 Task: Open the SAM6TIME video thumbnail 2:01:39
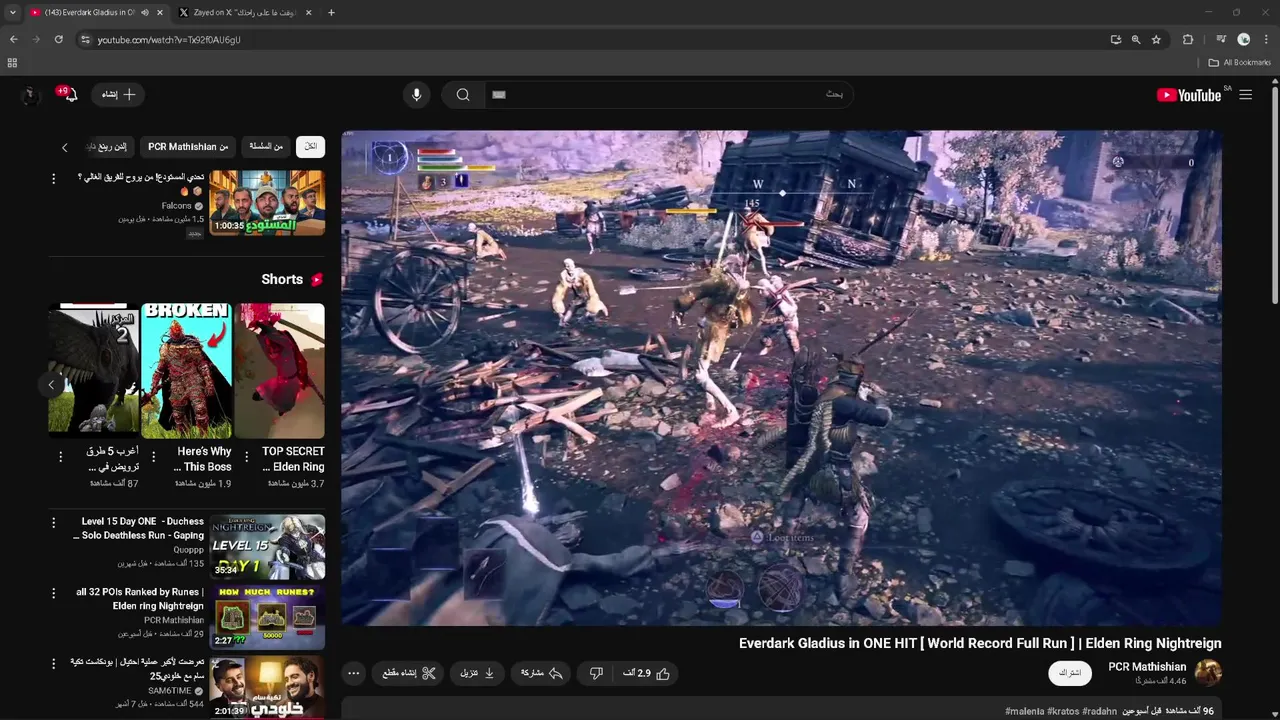(267, 688)
